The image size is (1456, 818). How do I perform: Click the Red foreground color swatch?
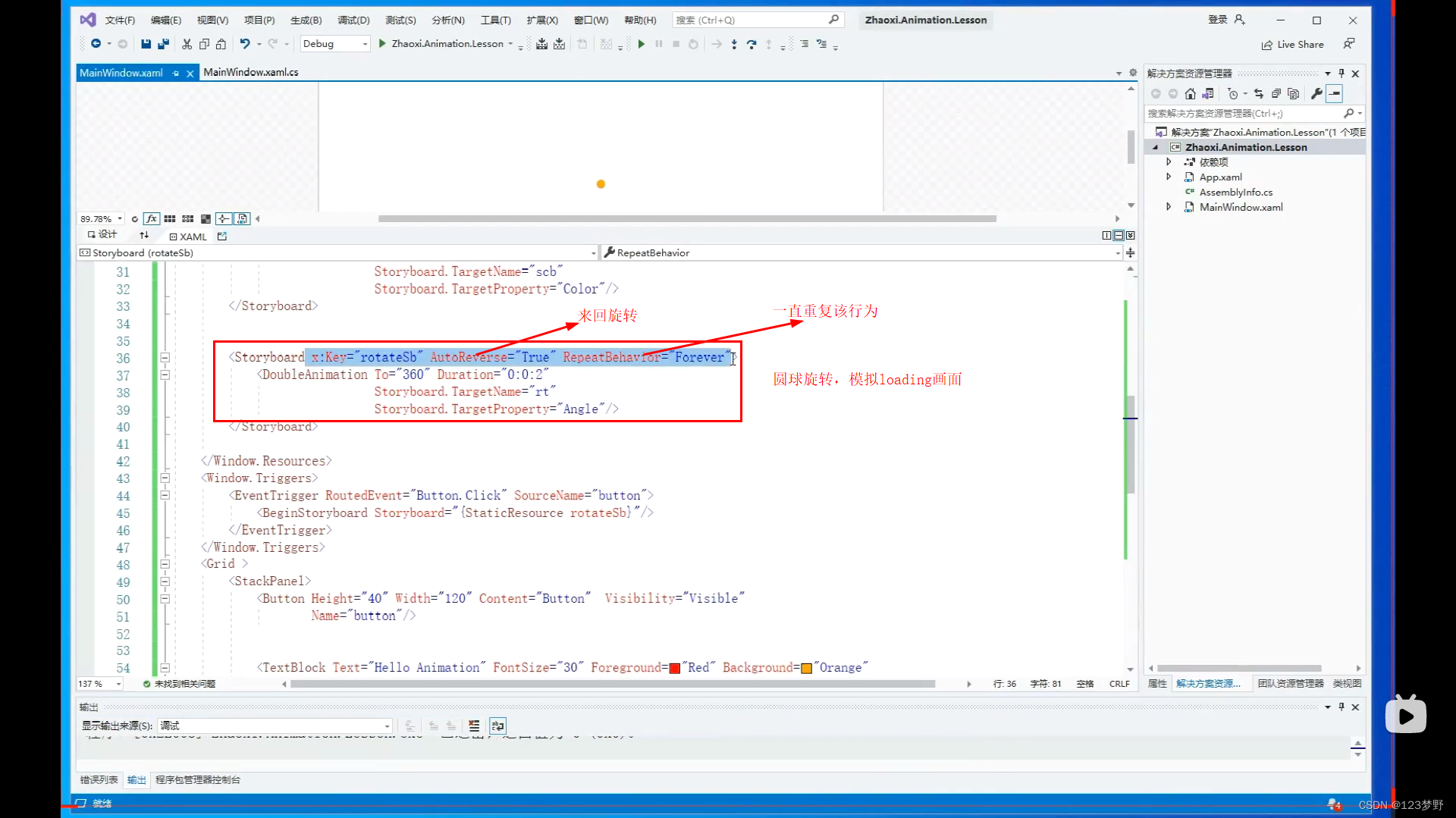pyautogui.click(x=675, y=668)
